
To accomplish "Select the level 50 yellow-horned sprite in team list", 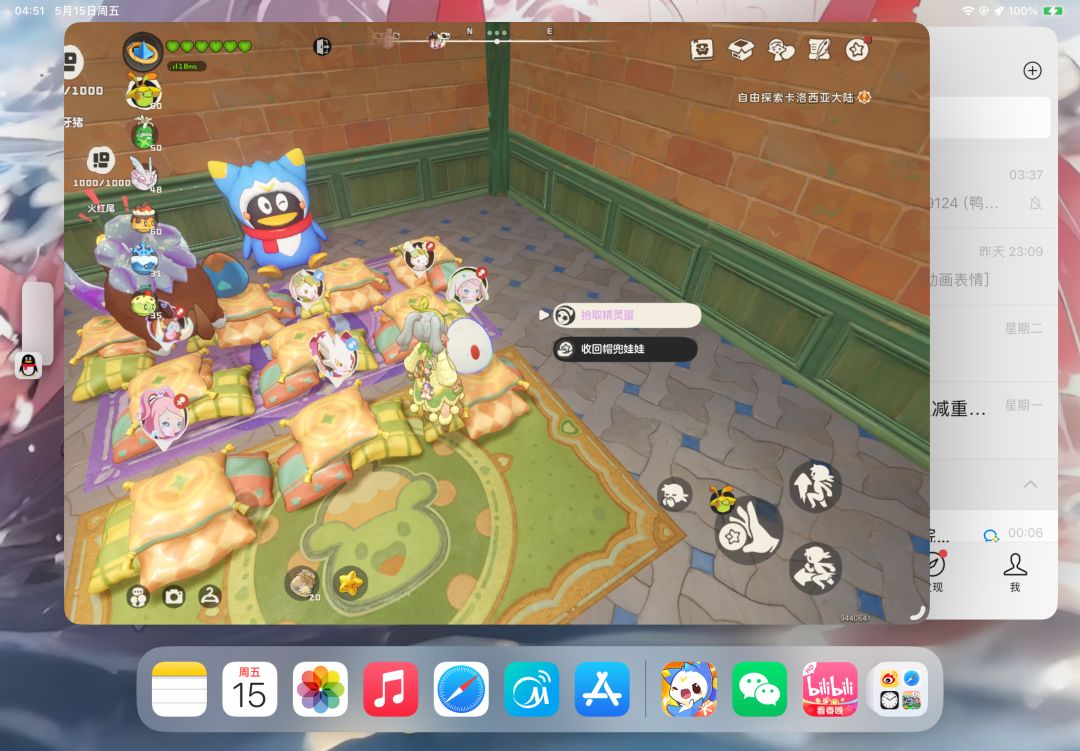I will [x=144, y=92].
